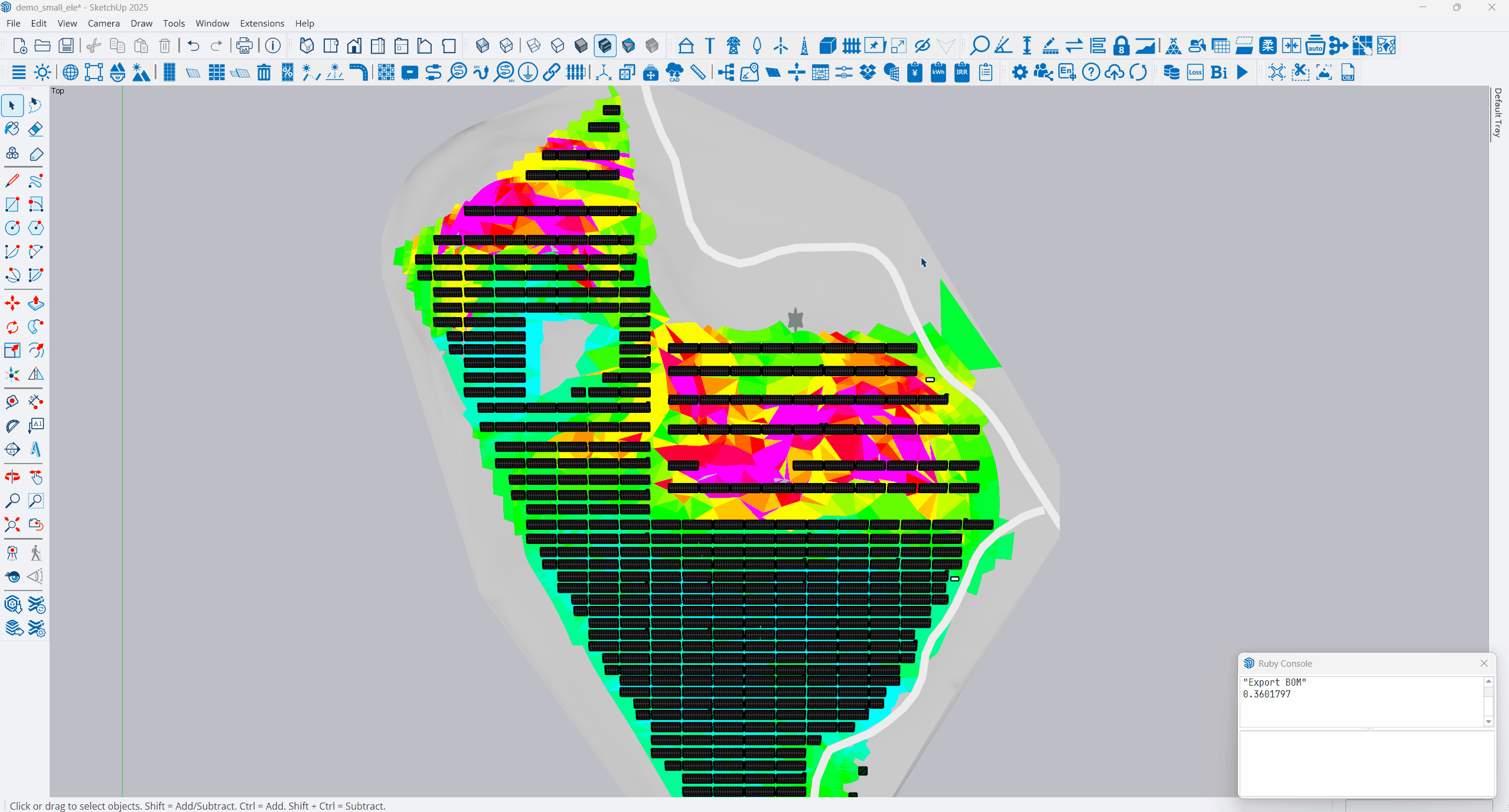Click the Pan hand tool
Screen dimensions: 1509x812
35,477
